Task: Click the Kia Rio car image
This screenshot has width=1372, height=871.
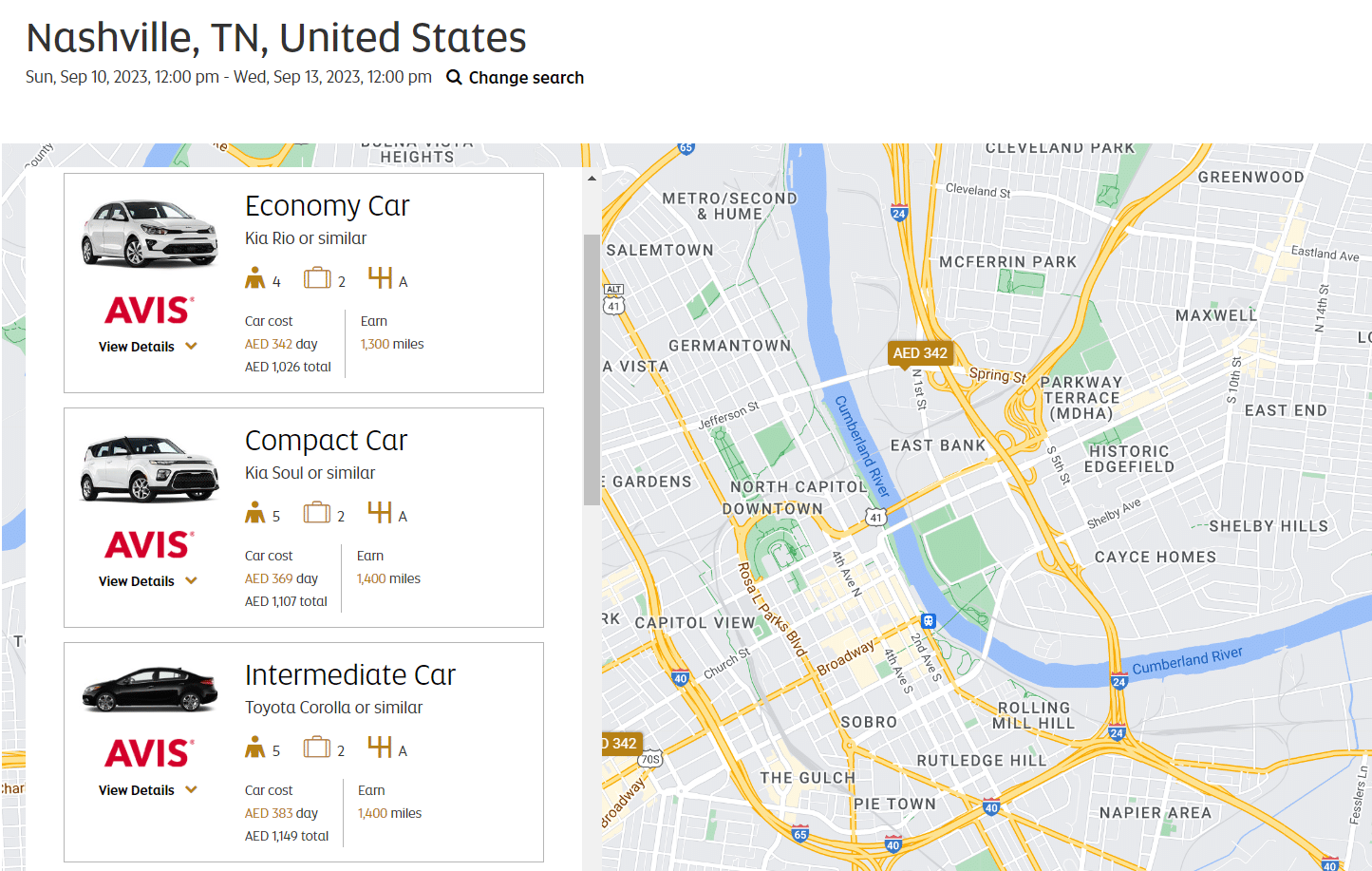Action: pyautogui.click(x=150, y=234)
